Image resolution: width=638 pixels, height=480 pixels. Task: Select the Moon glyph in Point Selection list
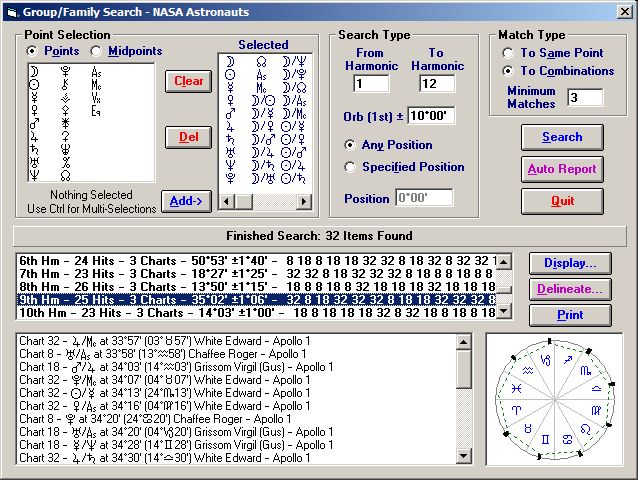click(35, 73)
